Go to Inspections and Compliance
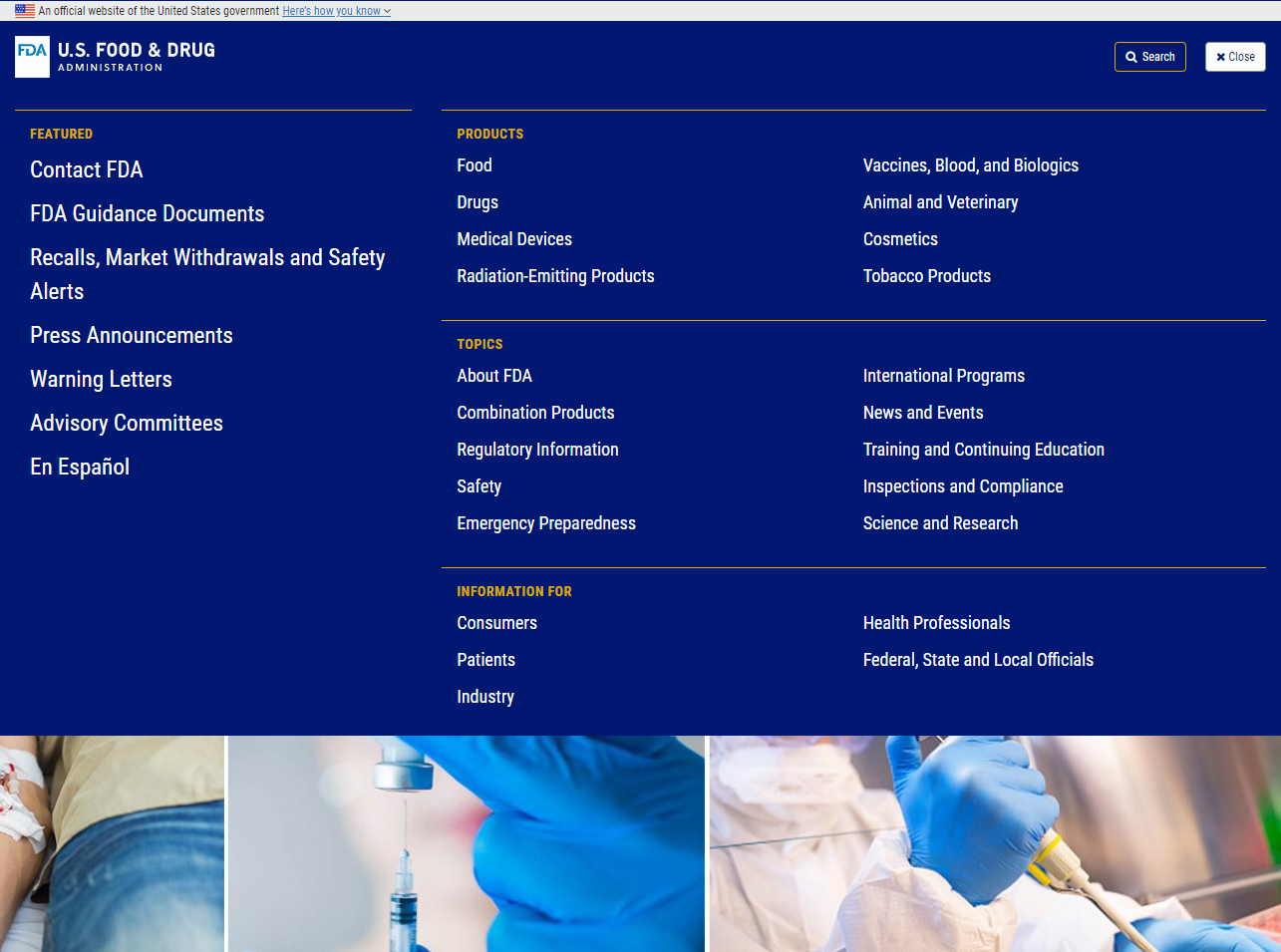 click(x=963, y=486)
